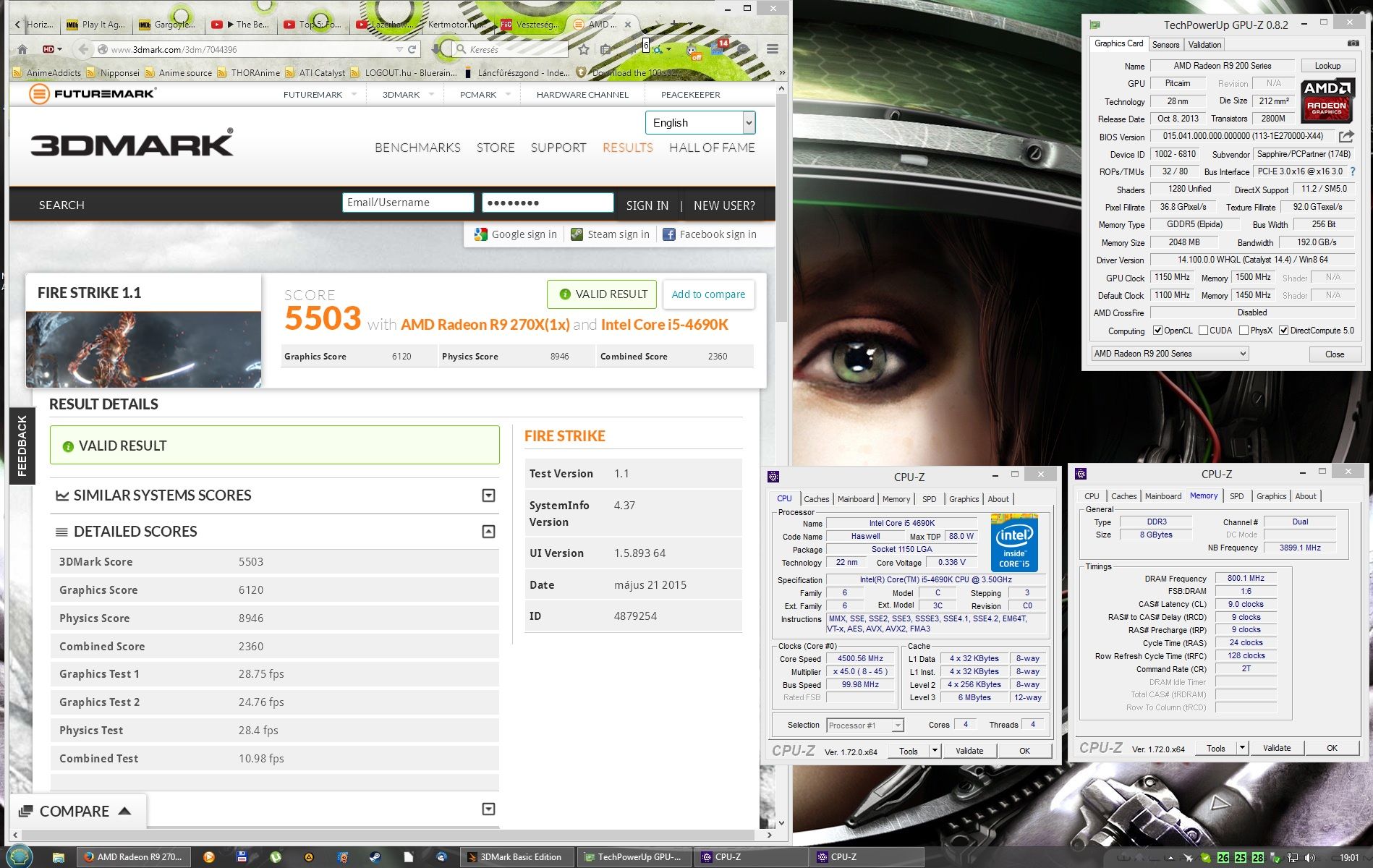
Task: Click the Intel Core i5 logo in CPU-Z
Action: coord(1014,542)
